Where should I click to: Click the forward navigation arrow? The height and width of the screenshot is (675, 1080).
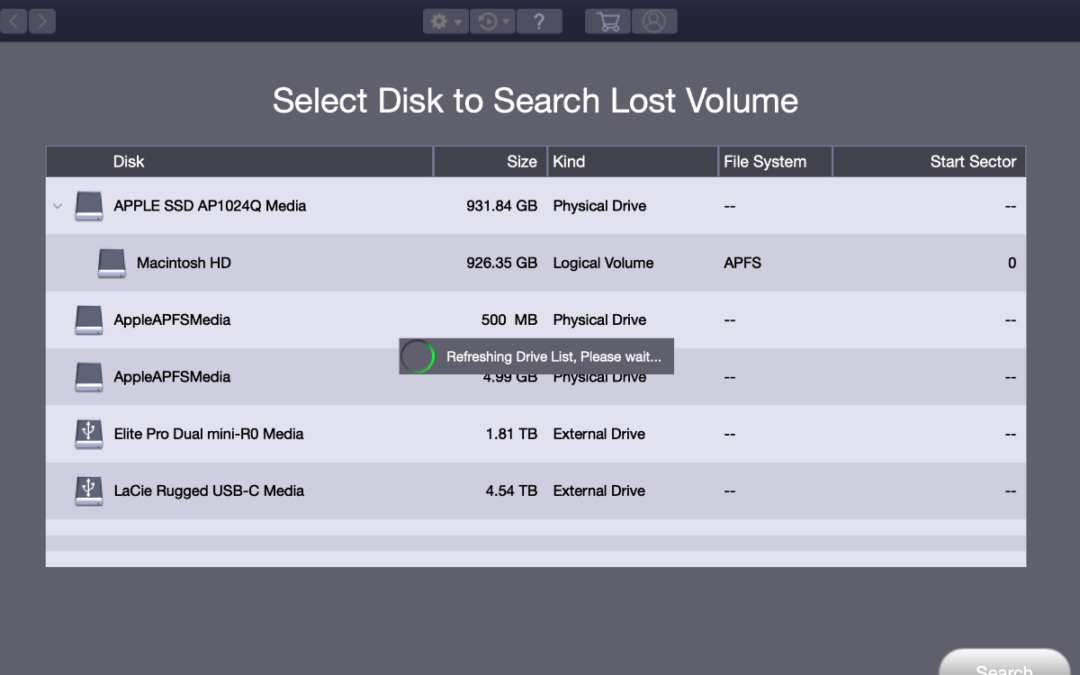(x=41, y=20)
